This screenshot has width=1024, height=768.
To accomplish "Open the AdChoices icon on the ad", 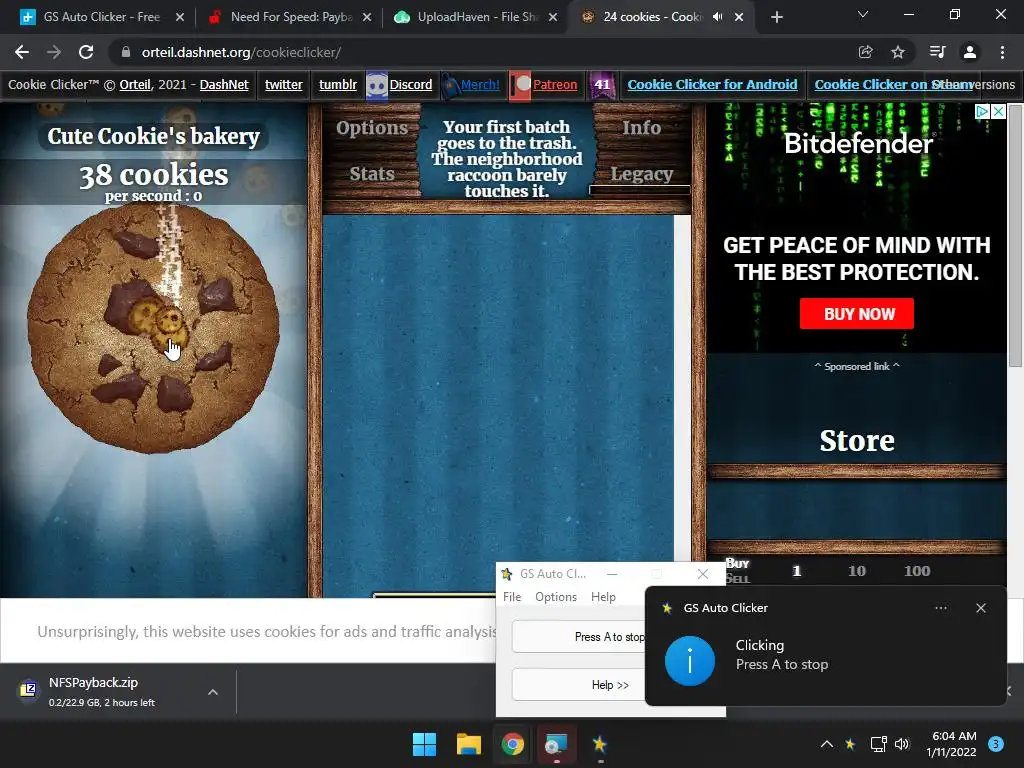I will pyautogui.click(x=982, y=112).
